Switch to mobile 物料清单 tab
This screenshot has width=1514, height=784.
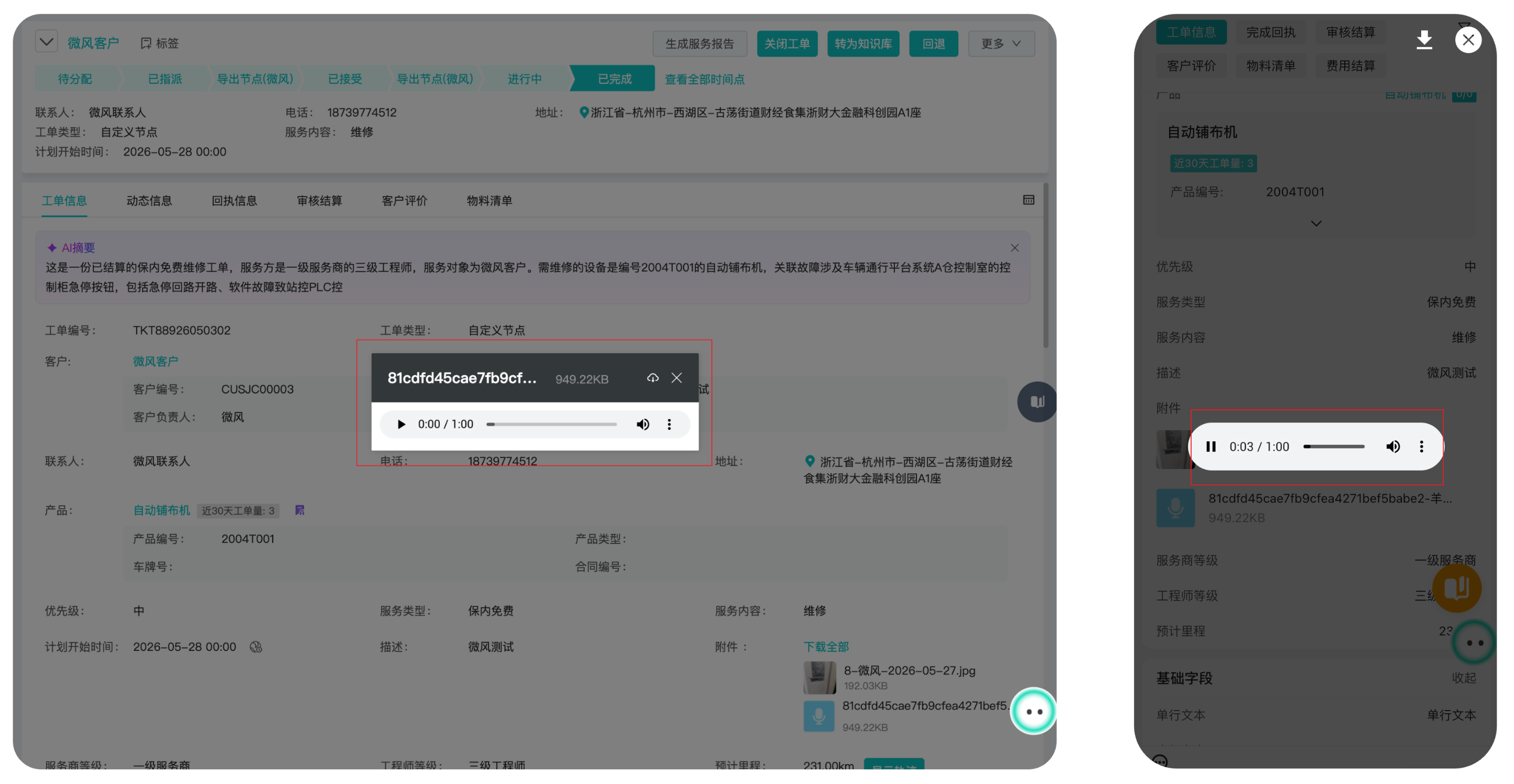click(1271, 66)
